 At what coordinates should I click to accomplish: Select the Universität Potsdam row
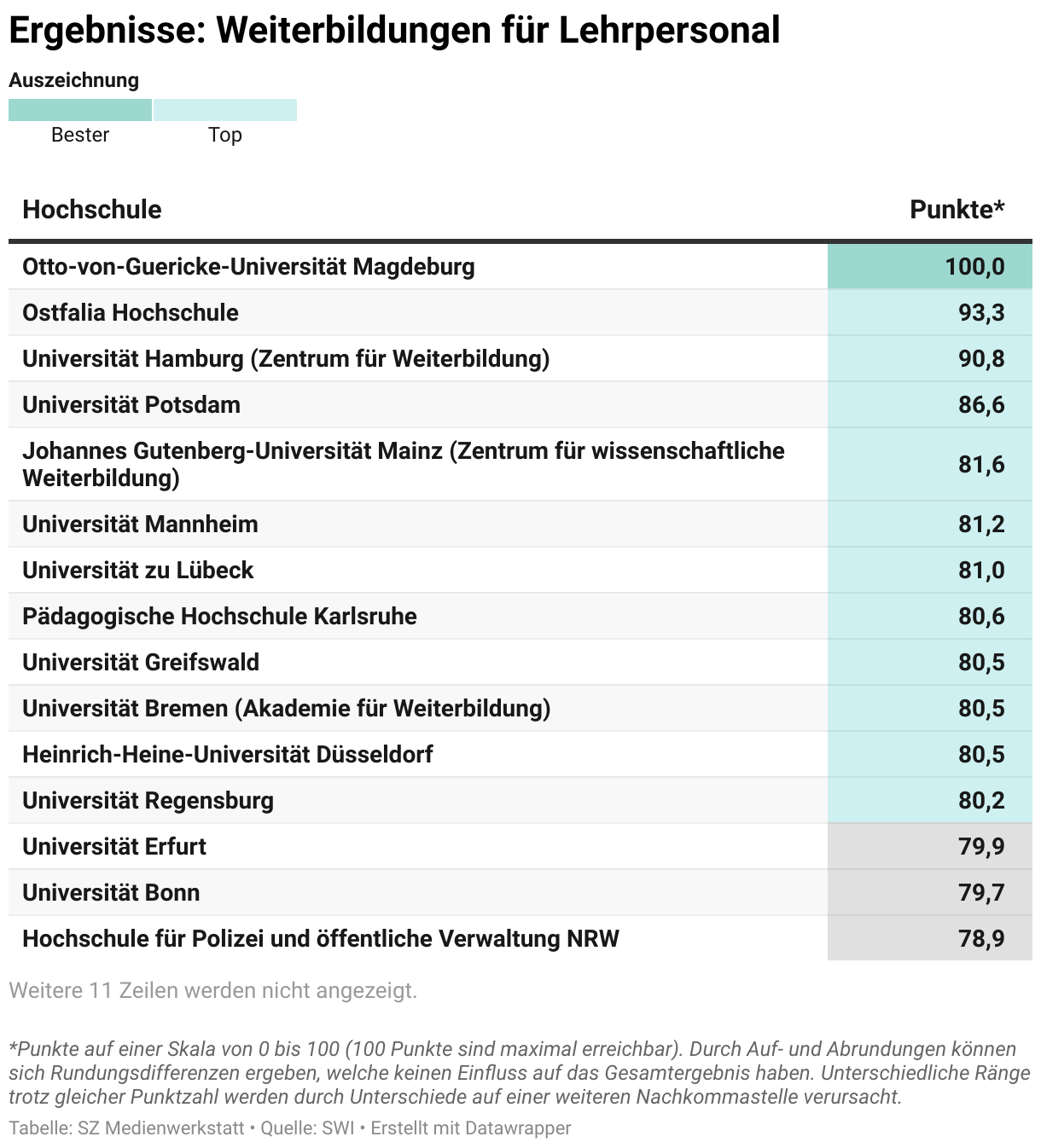tap(520, 404)
